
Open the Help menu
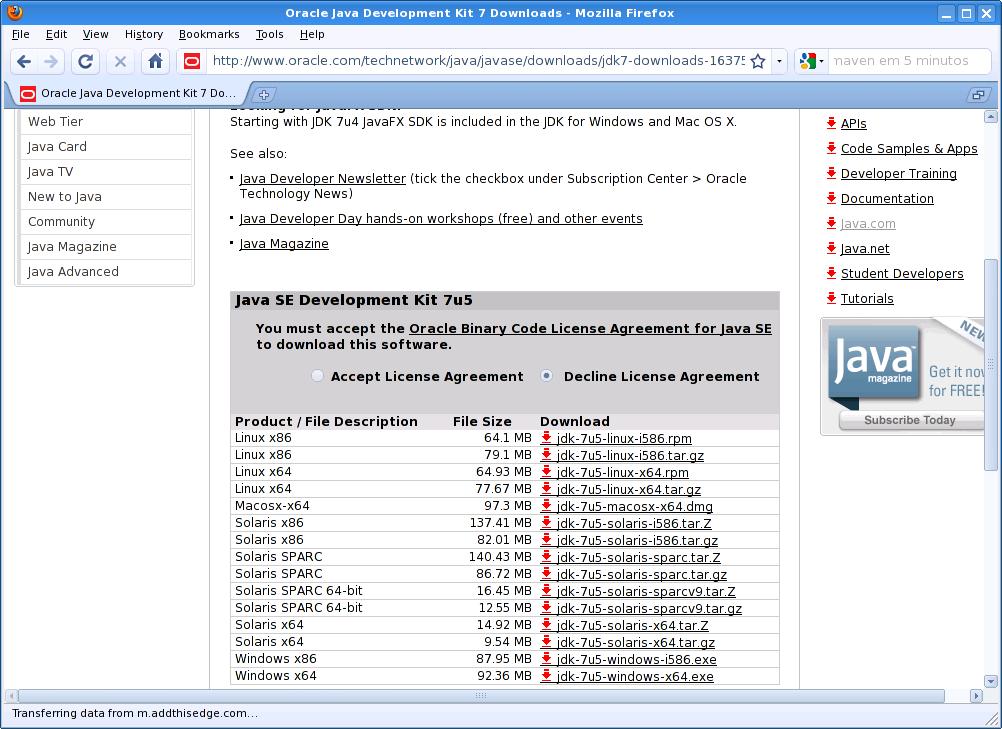[312, 35]
